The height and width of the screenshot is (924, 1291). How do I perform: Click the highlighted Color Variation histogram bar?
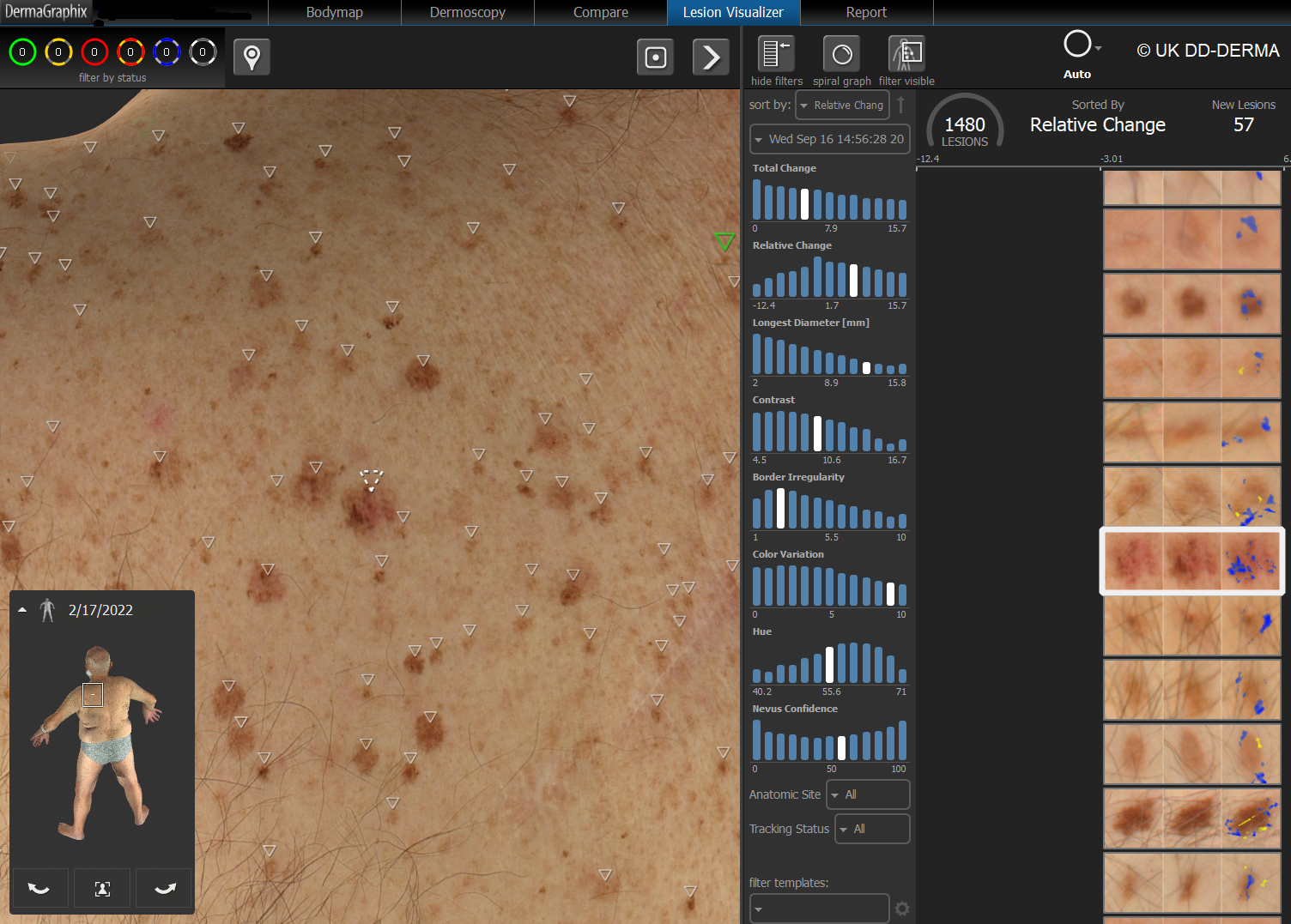[890, 594]
